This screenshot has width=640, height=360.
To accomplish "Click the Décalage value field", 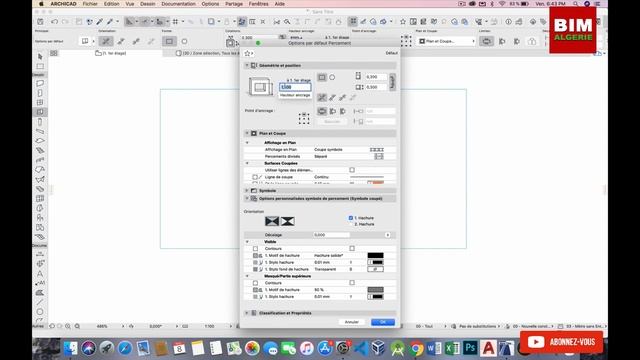I will click(331, 235).
